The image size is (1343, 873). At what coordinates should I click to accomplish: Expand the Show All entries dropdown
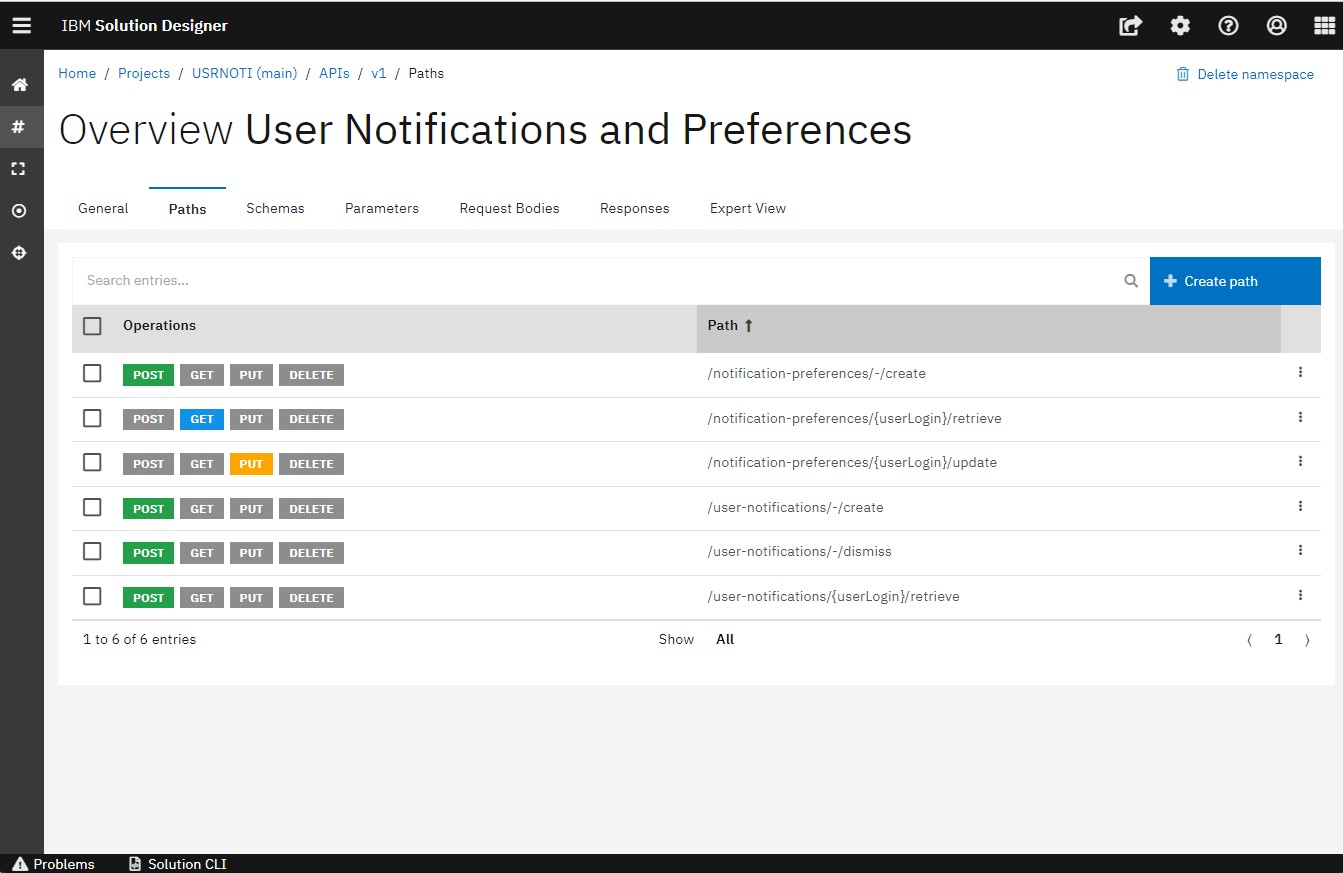(x=725, y=640)
